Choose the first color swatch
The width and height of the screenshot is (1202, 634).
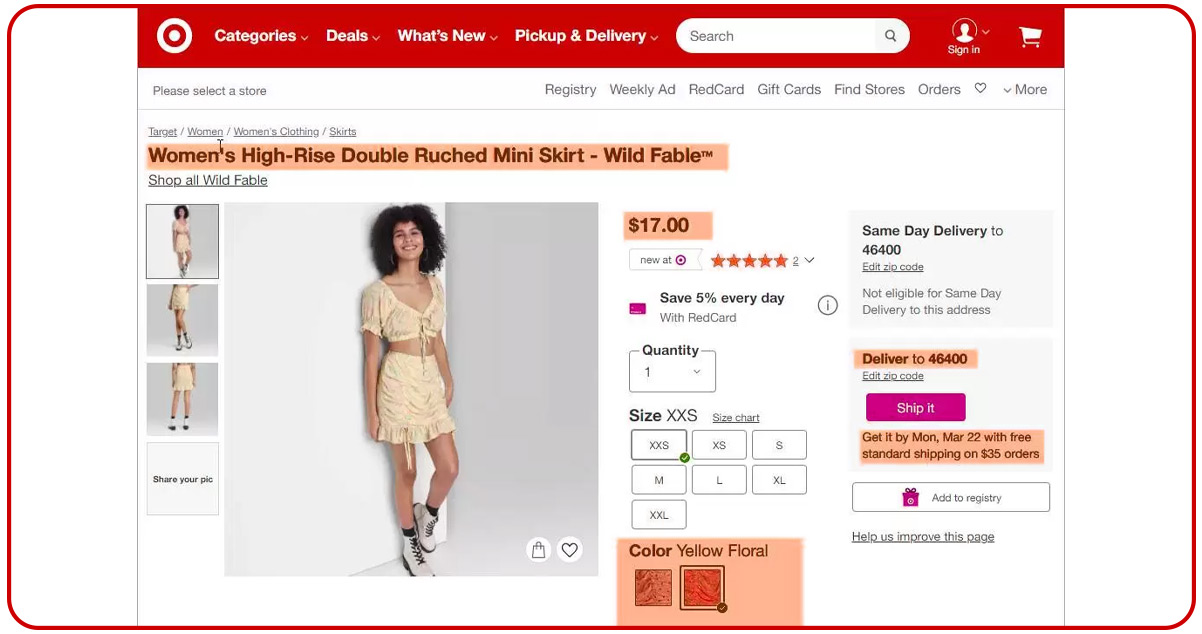tap(653, 587)
